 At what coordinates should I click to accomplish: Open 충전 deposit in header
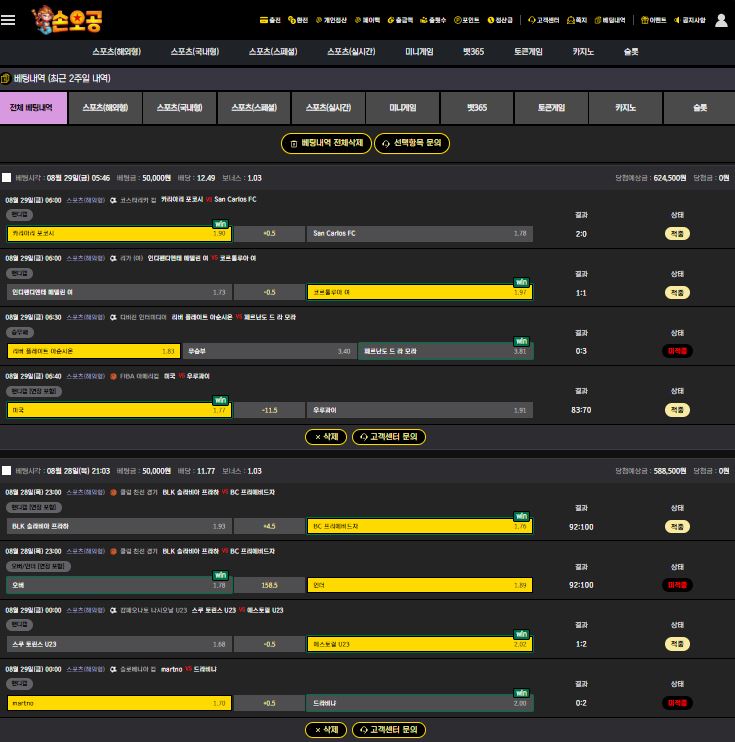tap(270, 20)
